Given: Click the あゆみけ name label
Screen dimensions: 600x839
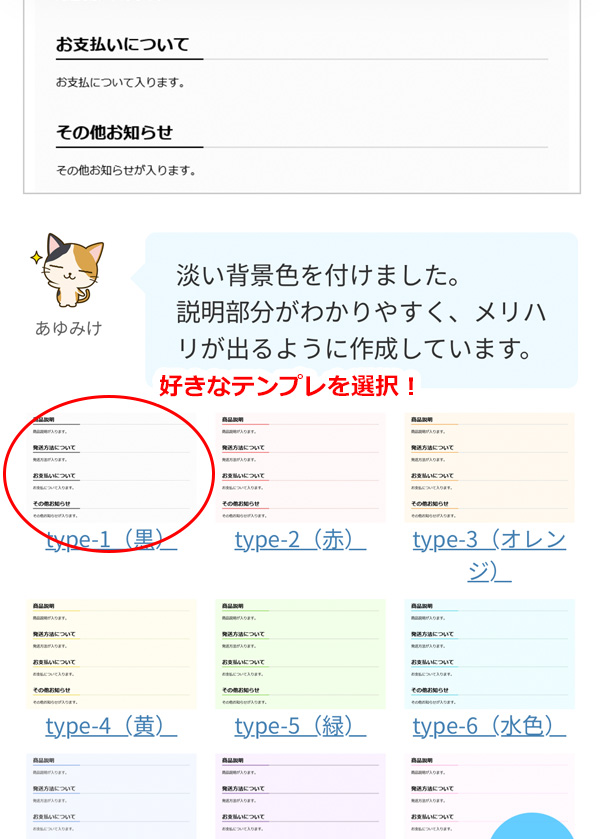Looking at the screenshot, I should click(69, 328).
